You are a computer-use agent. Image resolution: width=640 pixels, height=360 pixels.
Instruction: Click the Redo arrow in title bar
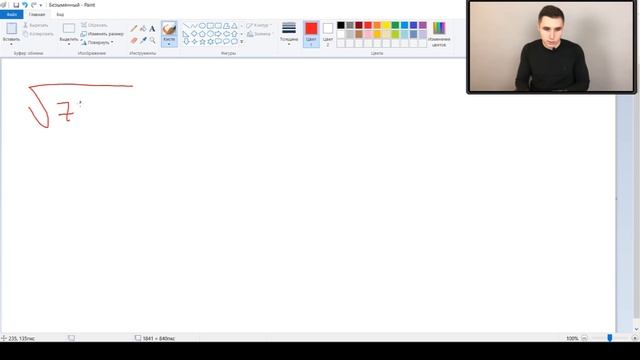pyautogui.click(x=34, y=5)
